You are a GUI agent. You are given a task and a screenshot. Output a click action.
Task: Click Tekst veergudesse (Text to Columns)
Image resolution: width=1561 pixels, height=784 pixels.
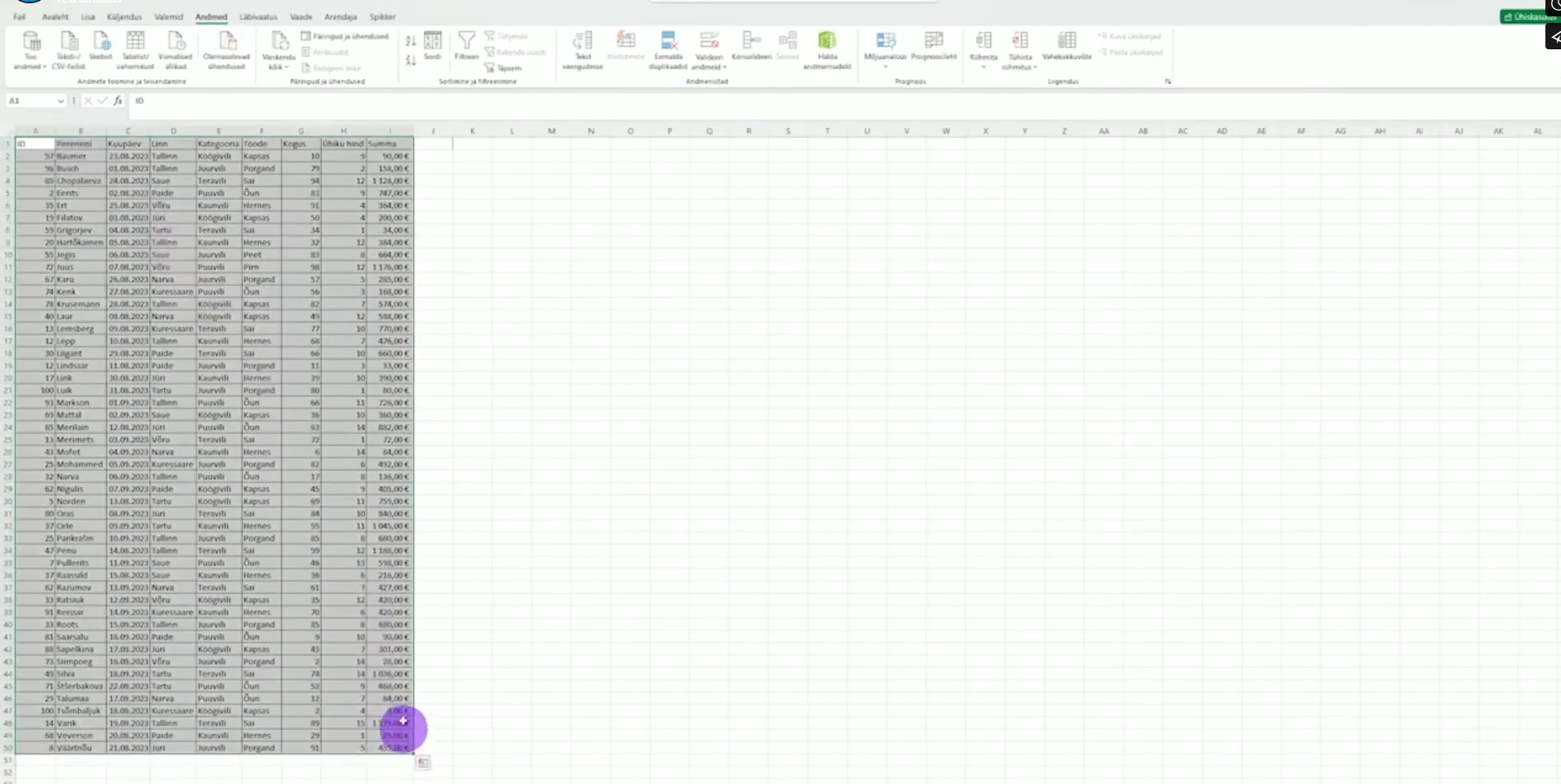pos(583,50)
